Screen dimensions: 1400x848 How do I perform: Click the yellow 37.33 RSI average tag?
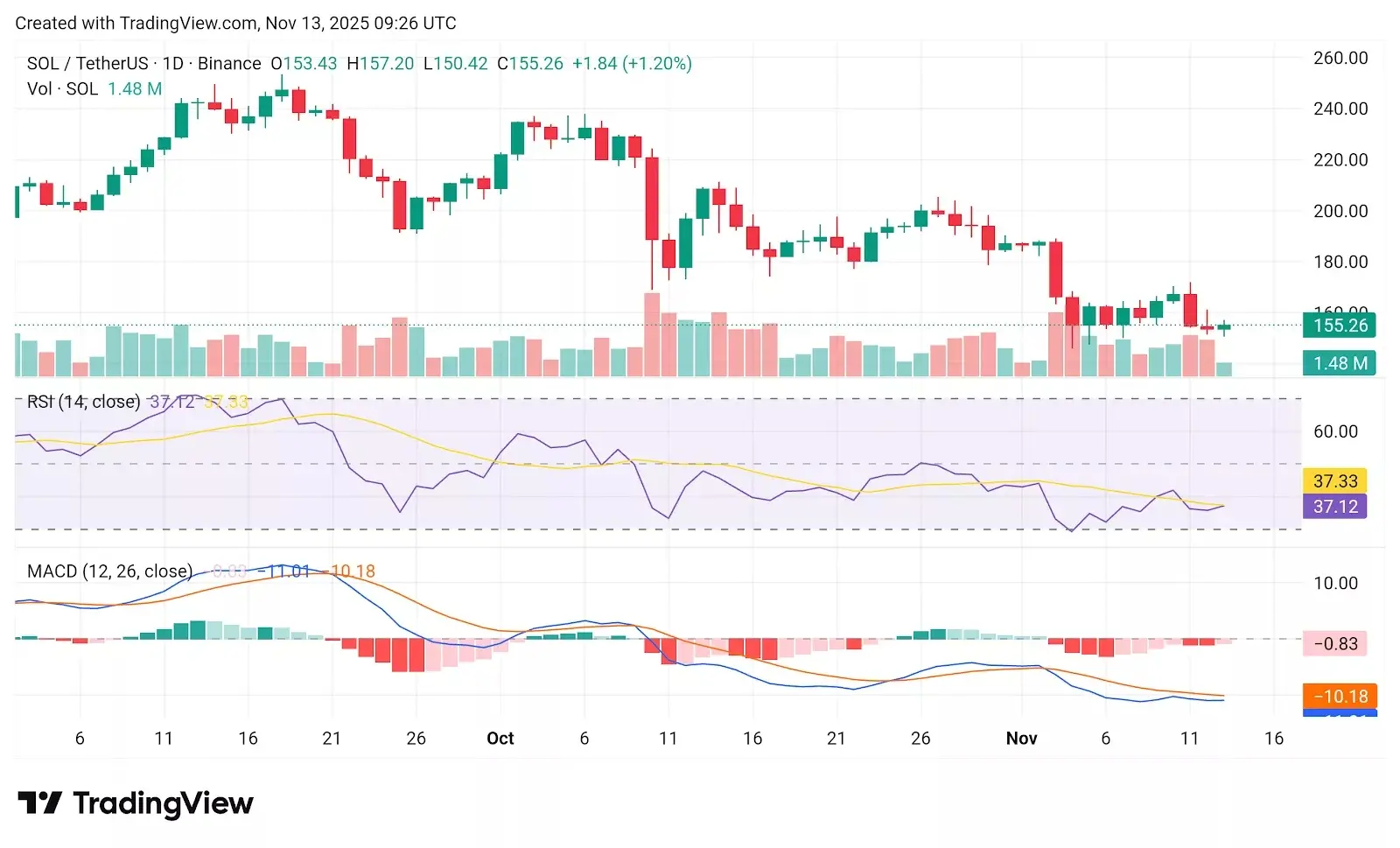click(1335, 481)
